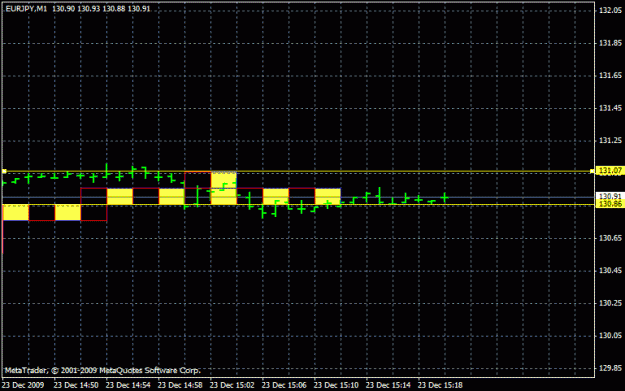Select the 132.05 price scale value
Image resolution: width=625 pixels, height=391 pixels.
pos(610,10)
